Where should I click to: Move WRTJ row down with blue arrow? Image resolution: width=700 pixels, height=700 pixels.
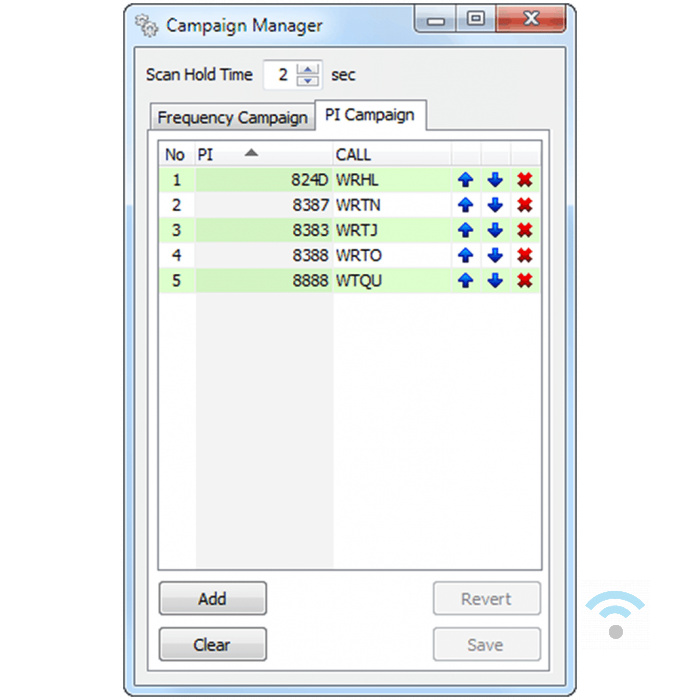pyautogui.click(x=494, y=231)
